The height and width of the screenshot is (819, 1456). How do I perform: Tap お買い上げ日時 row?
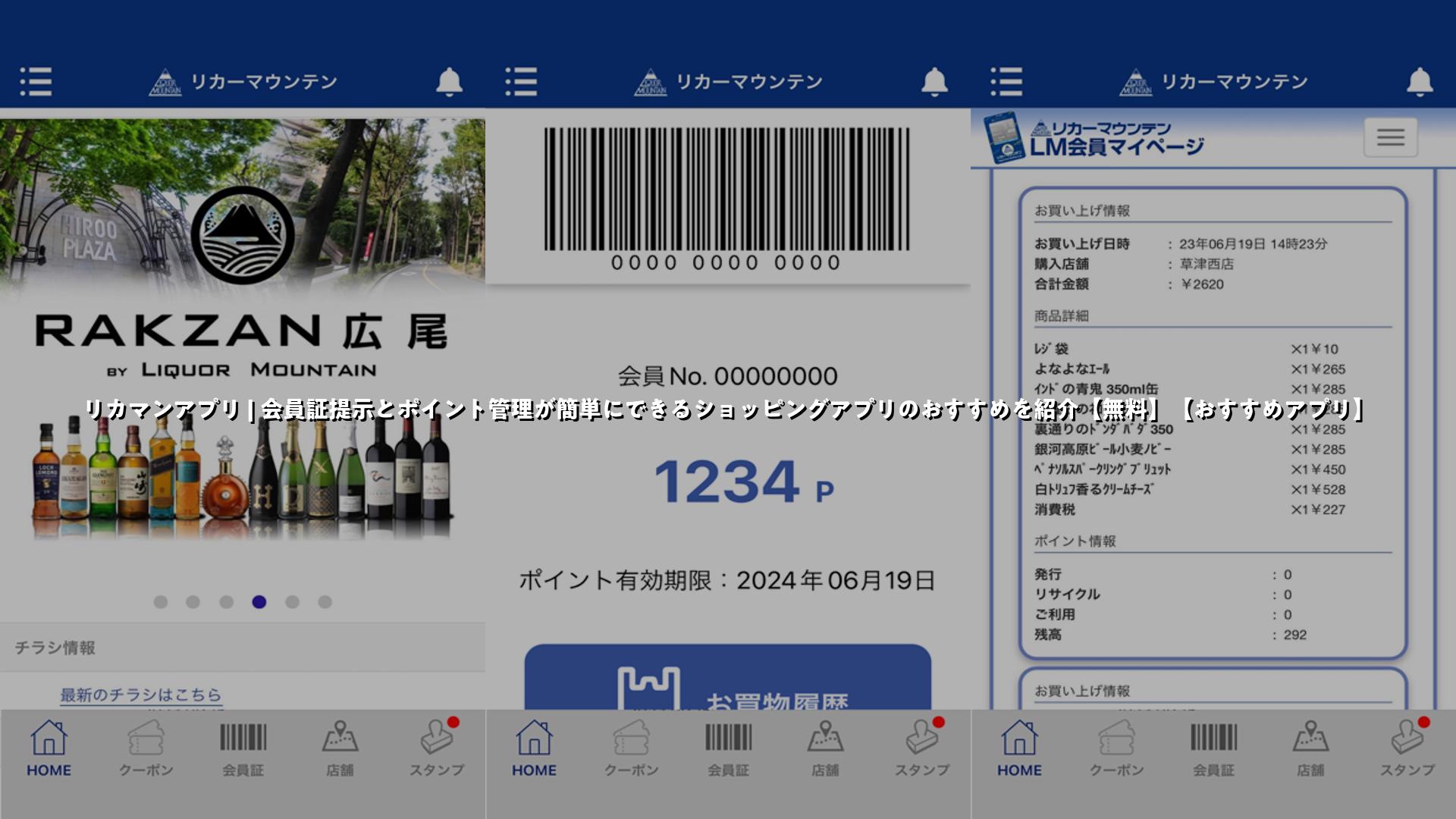[1213, 244]
